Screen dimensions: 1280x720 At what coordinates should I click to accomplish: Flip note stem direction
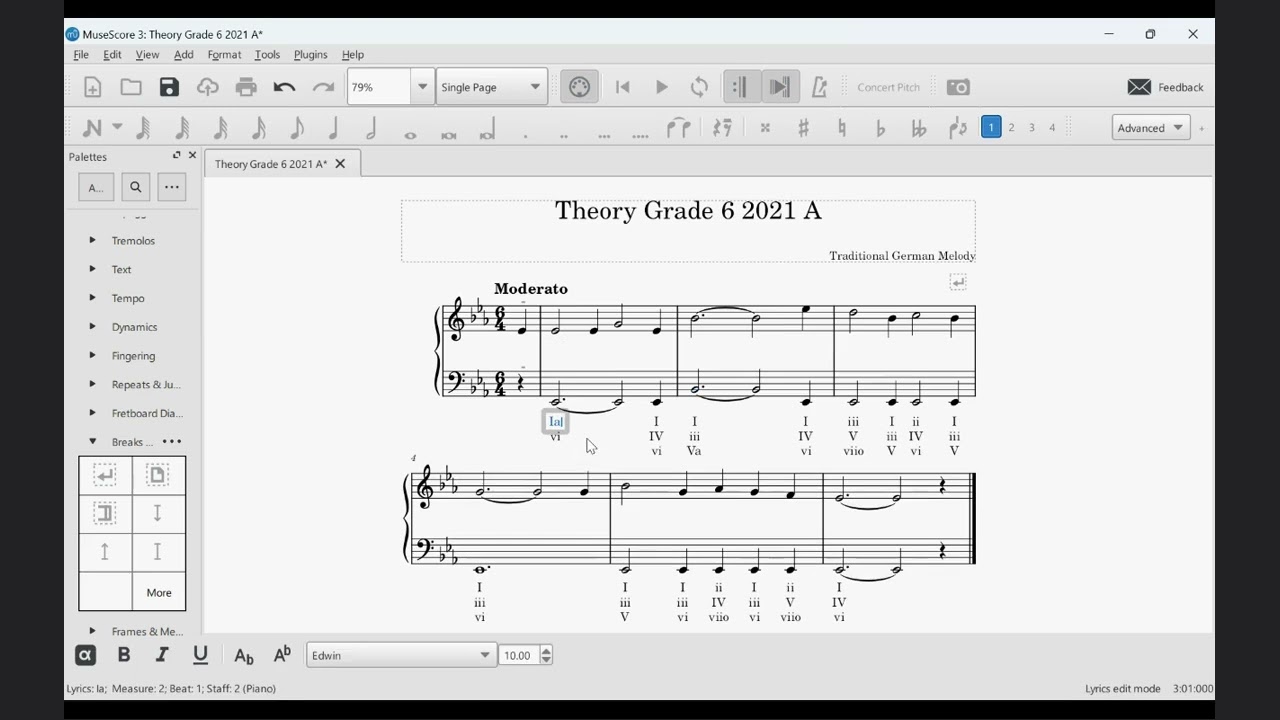tap(957, 128)
